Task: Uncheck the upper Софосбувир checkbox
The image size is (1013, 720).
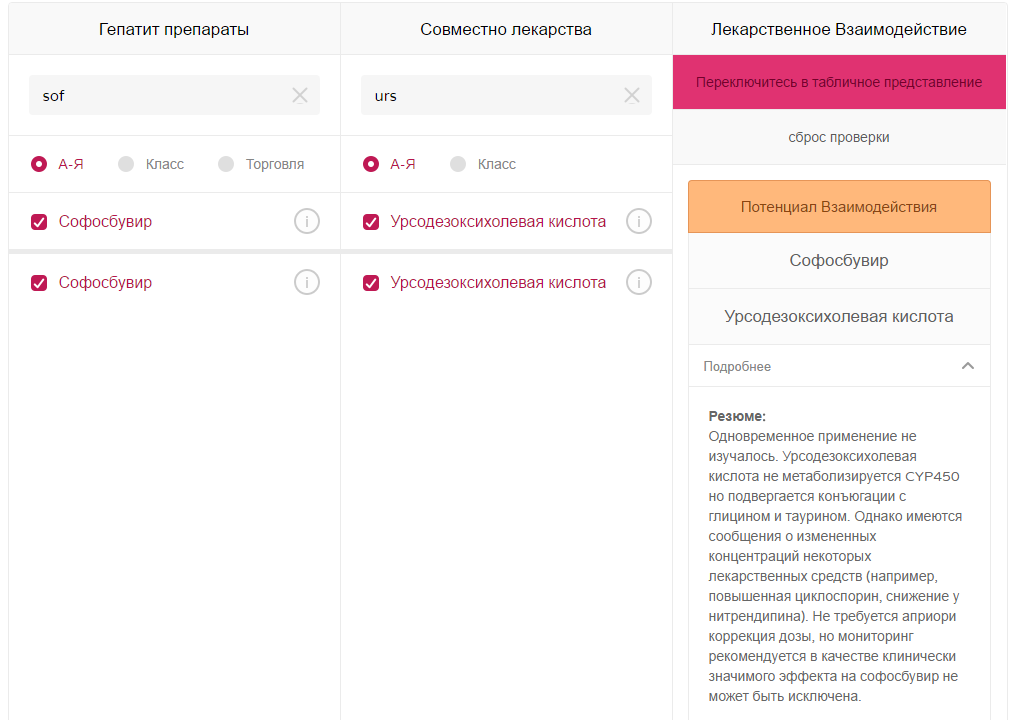Action: click(39, 222)
